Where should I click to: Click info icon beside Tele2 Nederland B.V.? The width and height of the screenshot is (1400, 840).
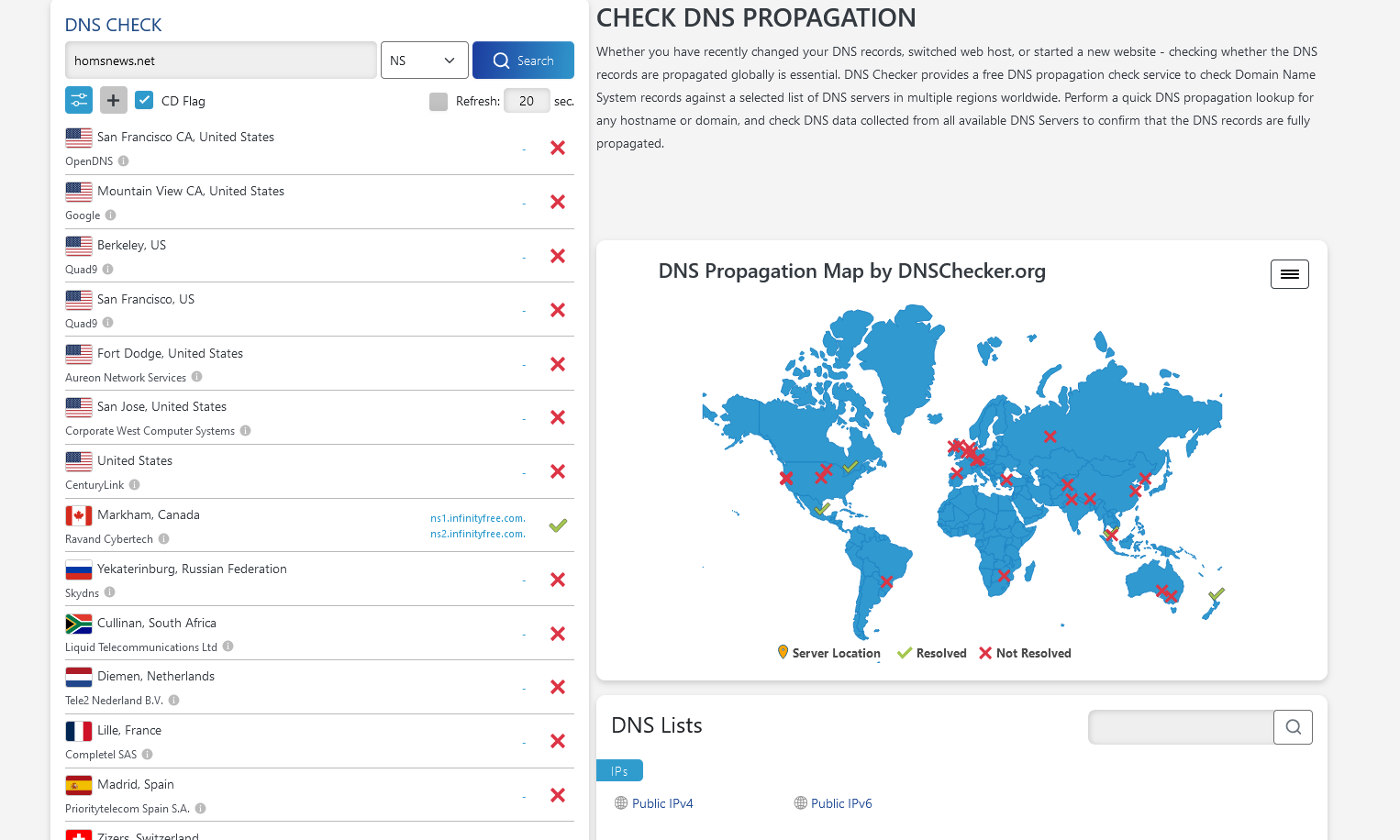pos(174,700)
